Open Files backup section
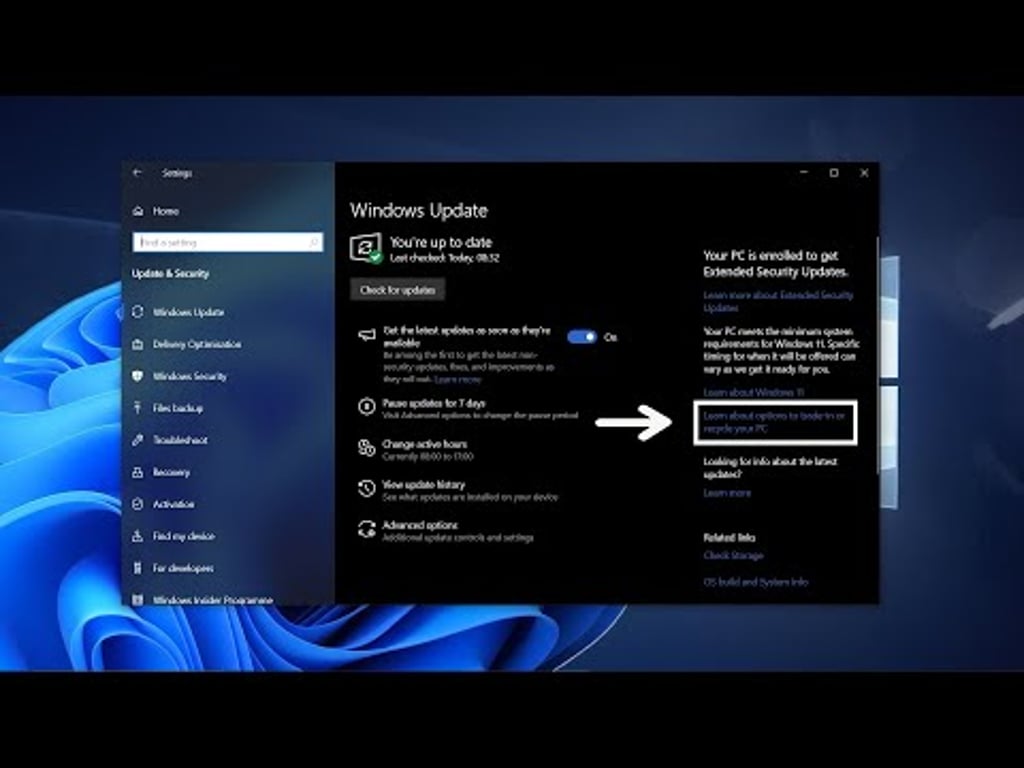The height and width of the screenshot is (768, 1024). pyautogui.click(x=178, y=408)
